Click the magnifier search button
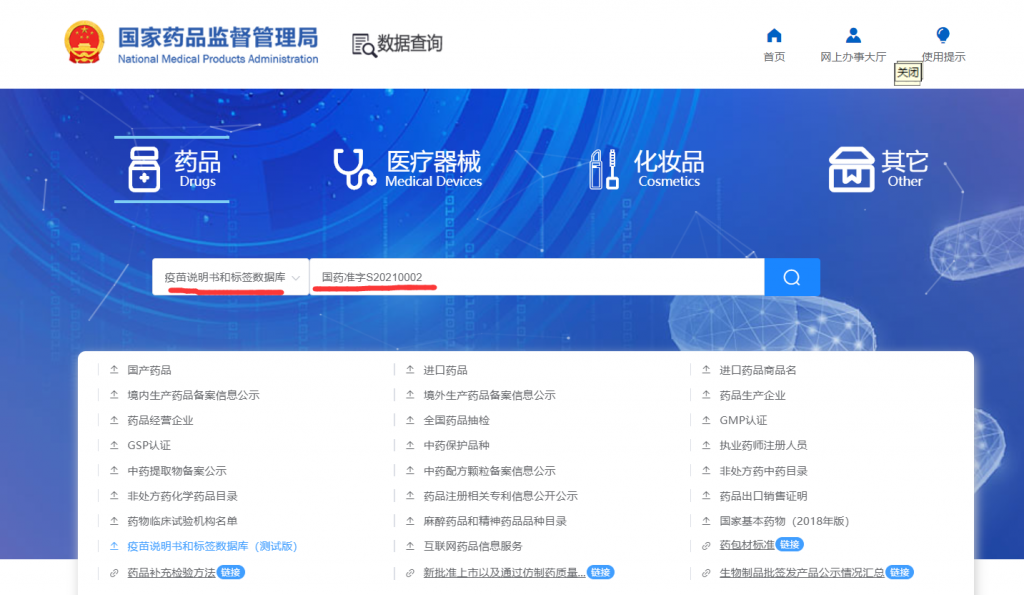1024x595 pixels. coord(792,277)
